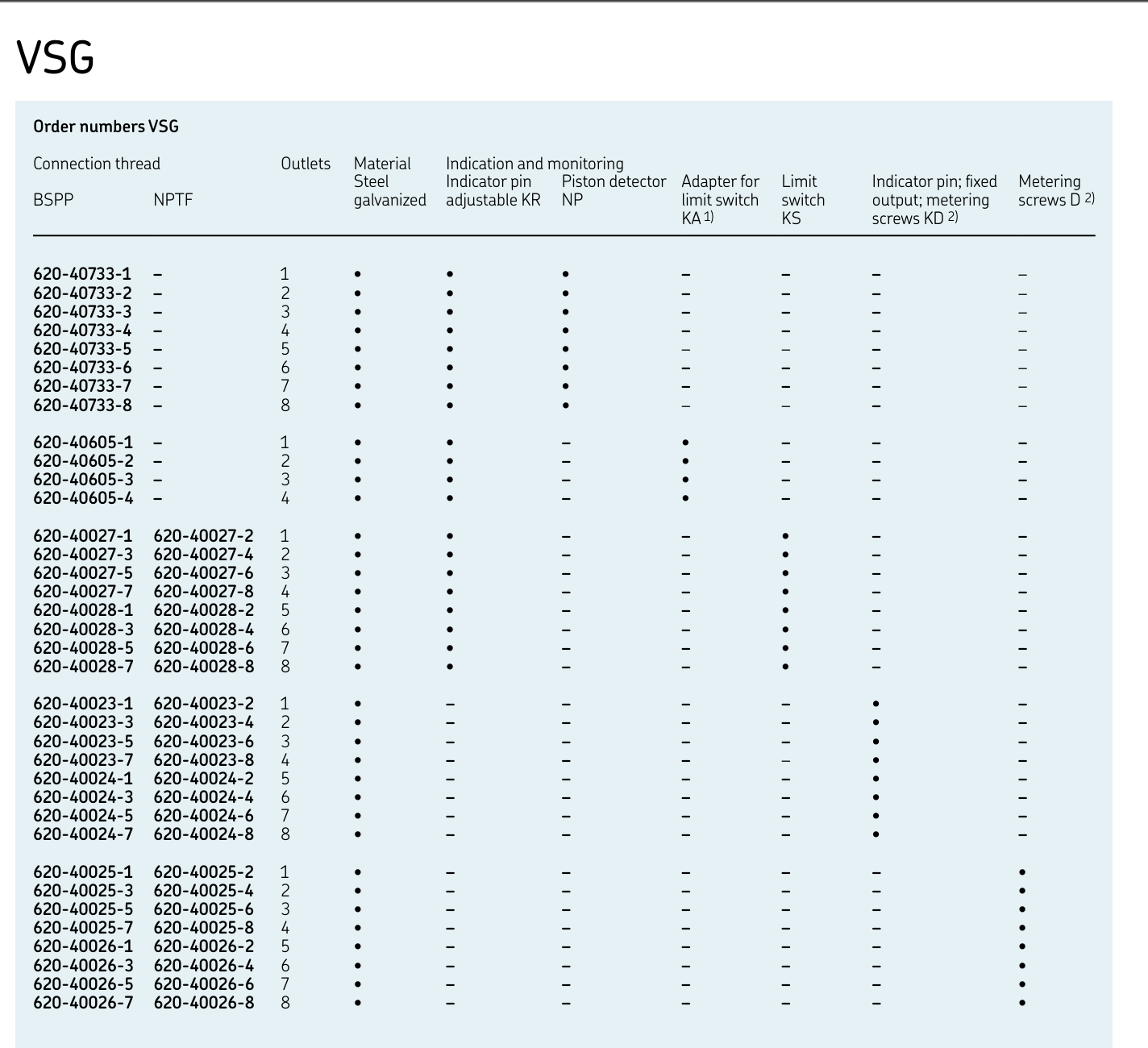
Task: Click the 'Order numbers VSG' table title
Action: point(106,127)
